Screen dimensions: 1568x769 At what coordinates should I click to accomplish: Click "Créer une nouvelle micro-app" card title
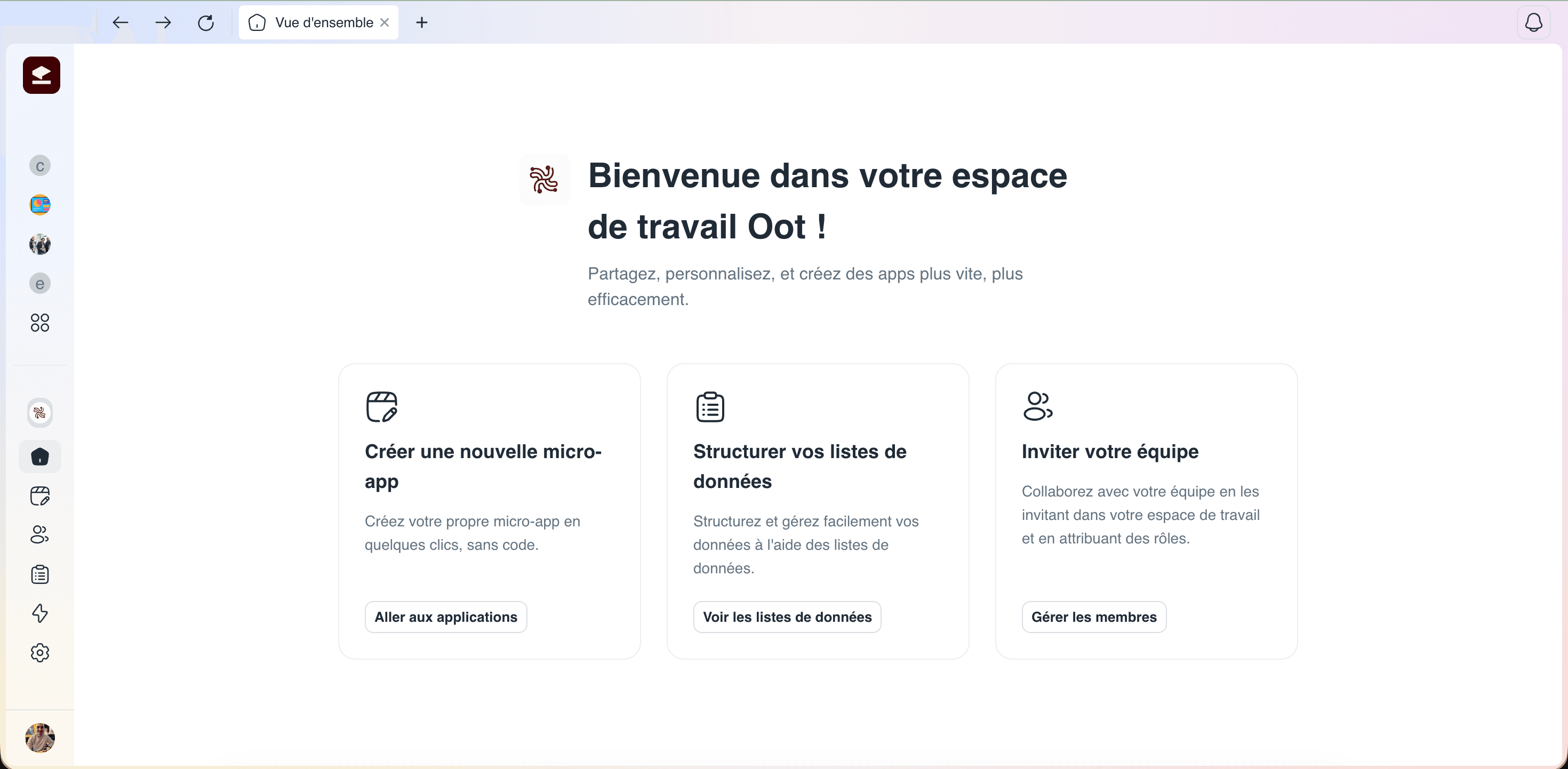483,467
